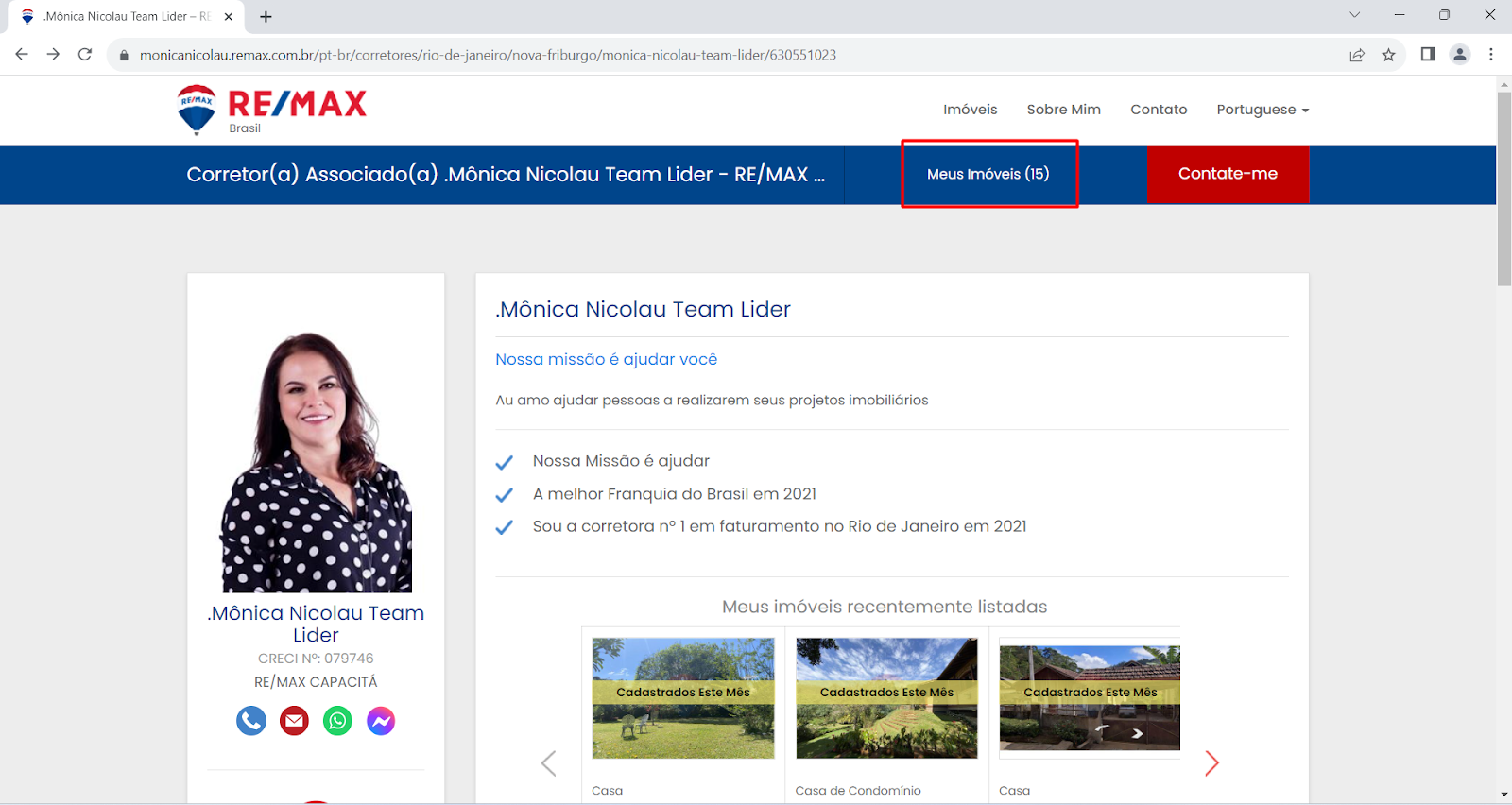The width and height of the screenshot is (1512, 805).
Task: Click the RE/MAX Brasil logo
Action: [x=272, y=110]
